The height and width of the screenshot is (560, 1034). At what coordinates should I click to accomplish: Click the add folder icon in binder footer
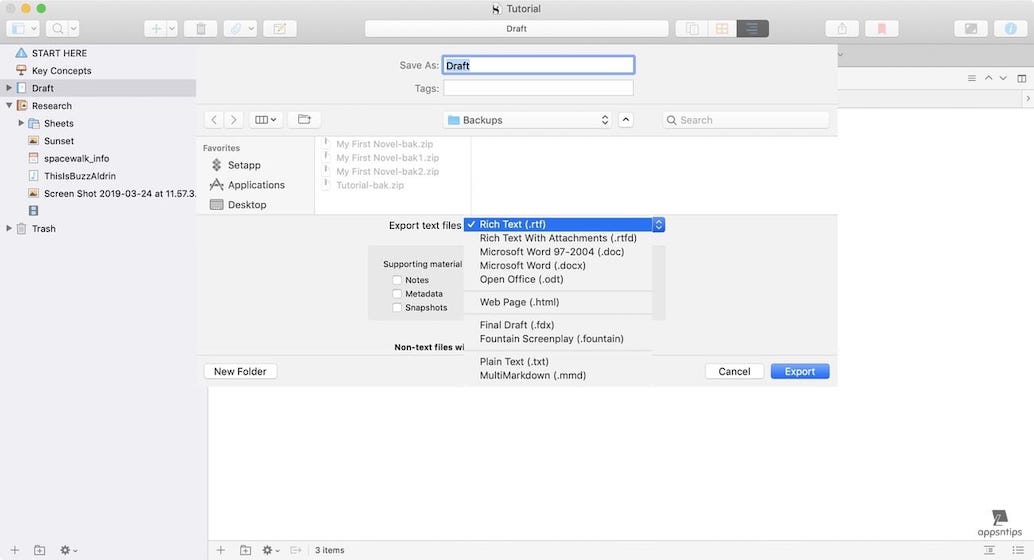(x=40, y=550)
